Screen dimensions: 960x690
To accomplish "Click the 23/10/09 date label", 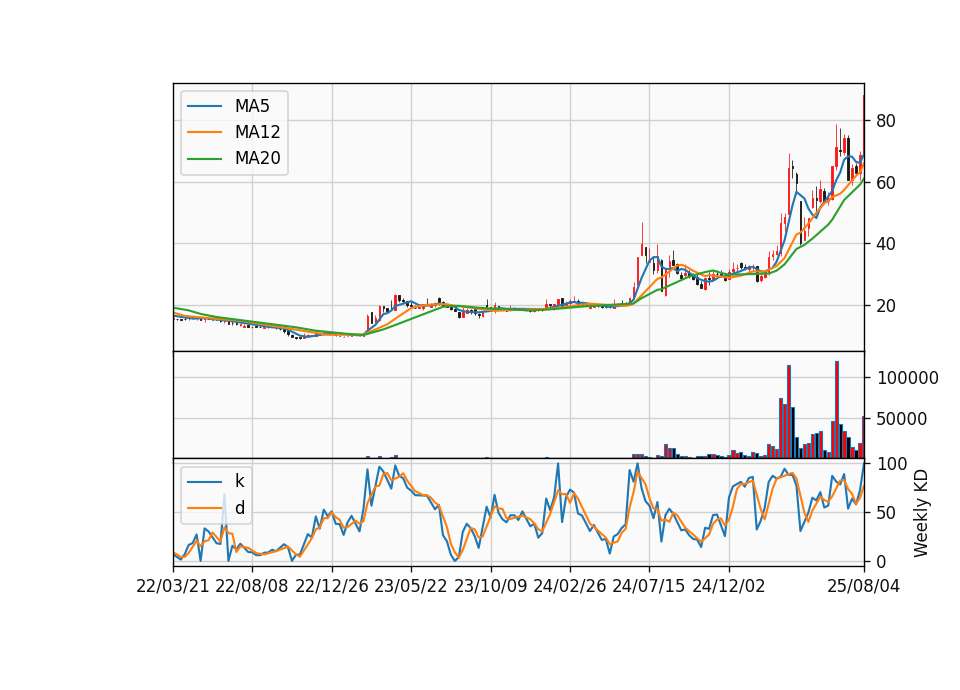I will (490, 586).
